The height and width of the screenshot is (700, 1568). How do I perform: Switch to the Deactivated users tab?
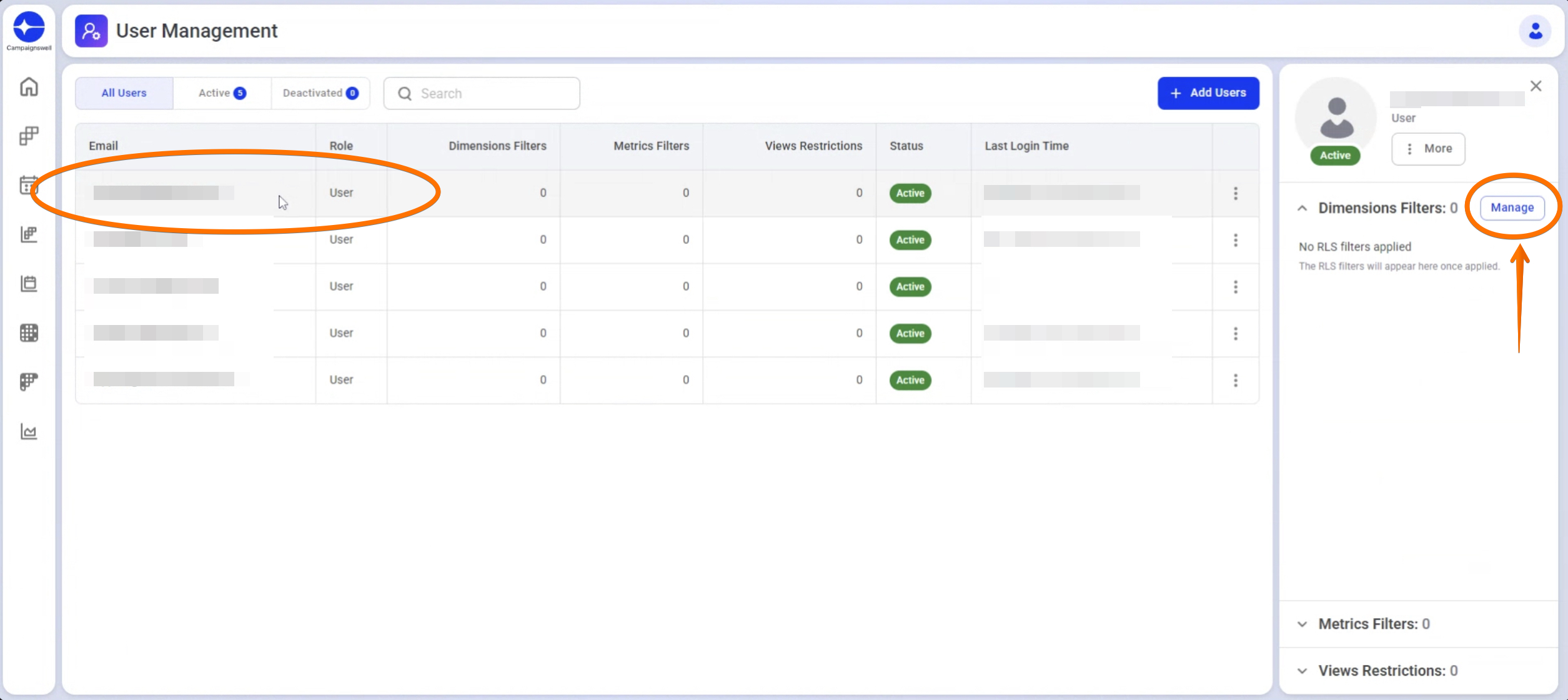pos(320,93)
